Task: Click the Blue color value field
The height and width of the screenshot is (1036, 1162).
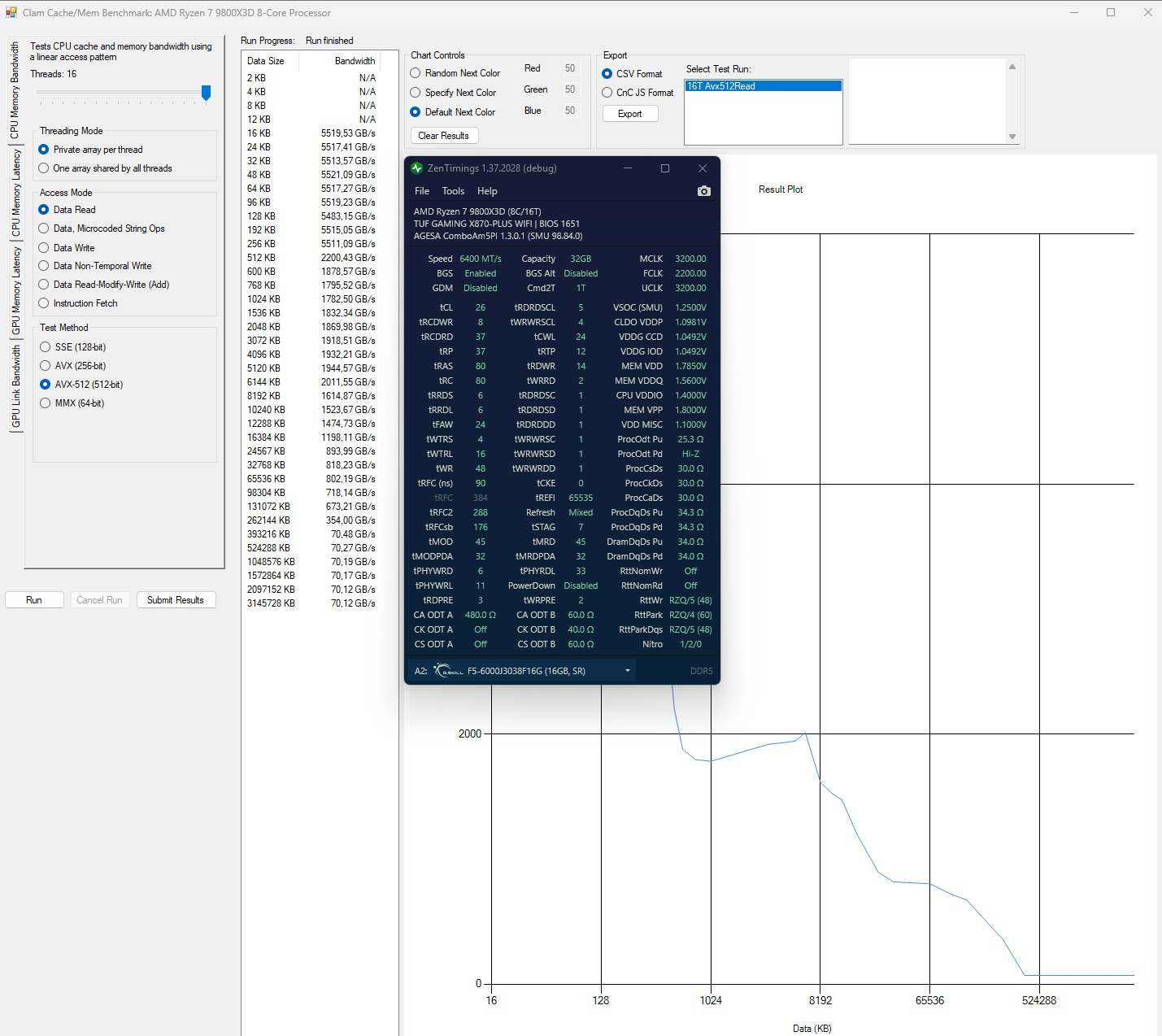Action: (x=571, y=111)
